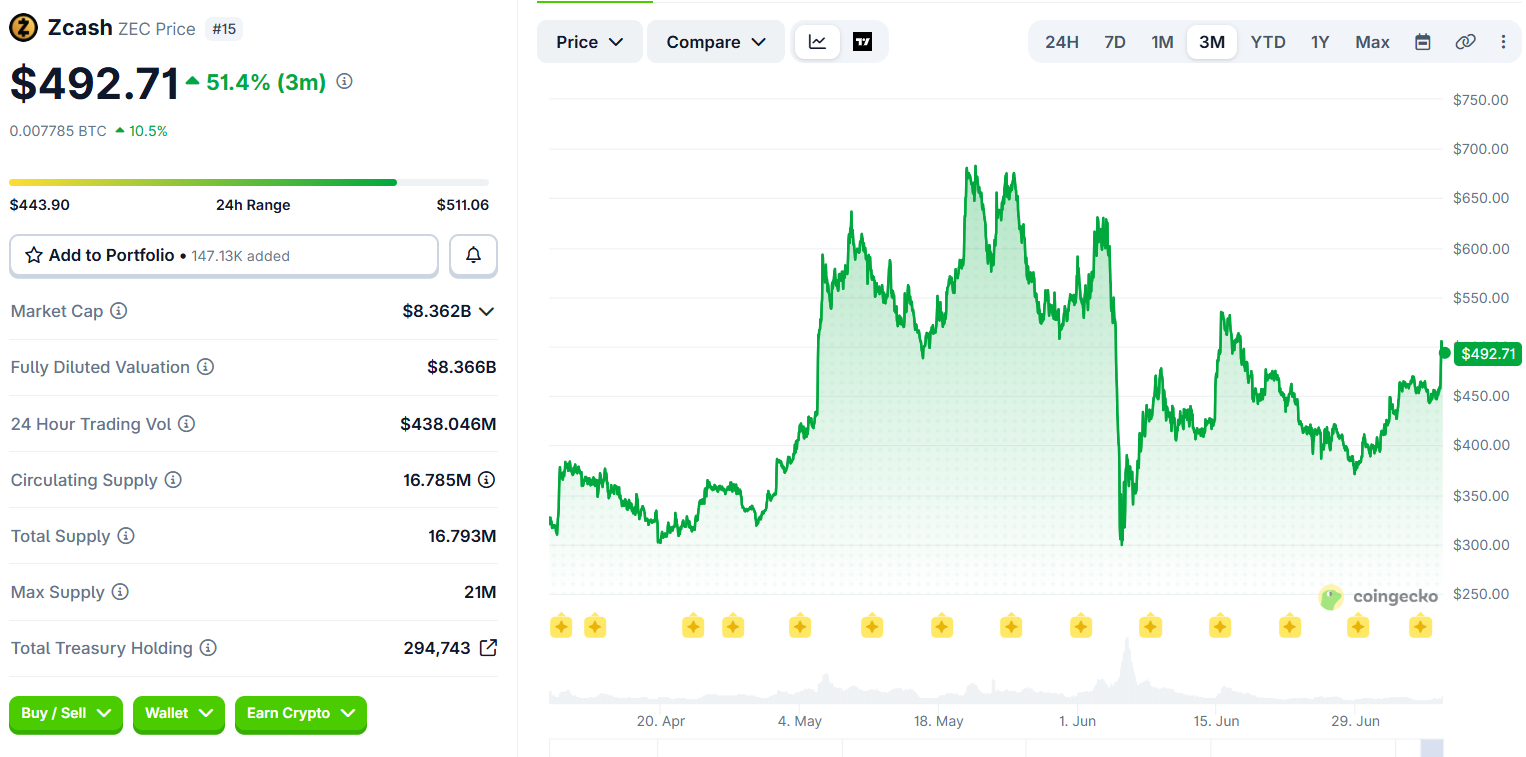Select the YTD time range tab
The height and width of the screenshot is (757, 1526).
[1268, 42]
